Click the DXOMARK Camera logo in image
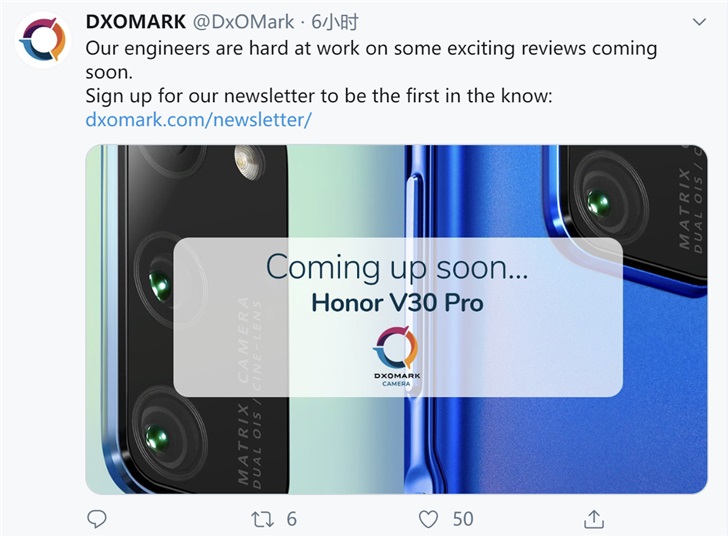728x537 pixels. [396, 356]
